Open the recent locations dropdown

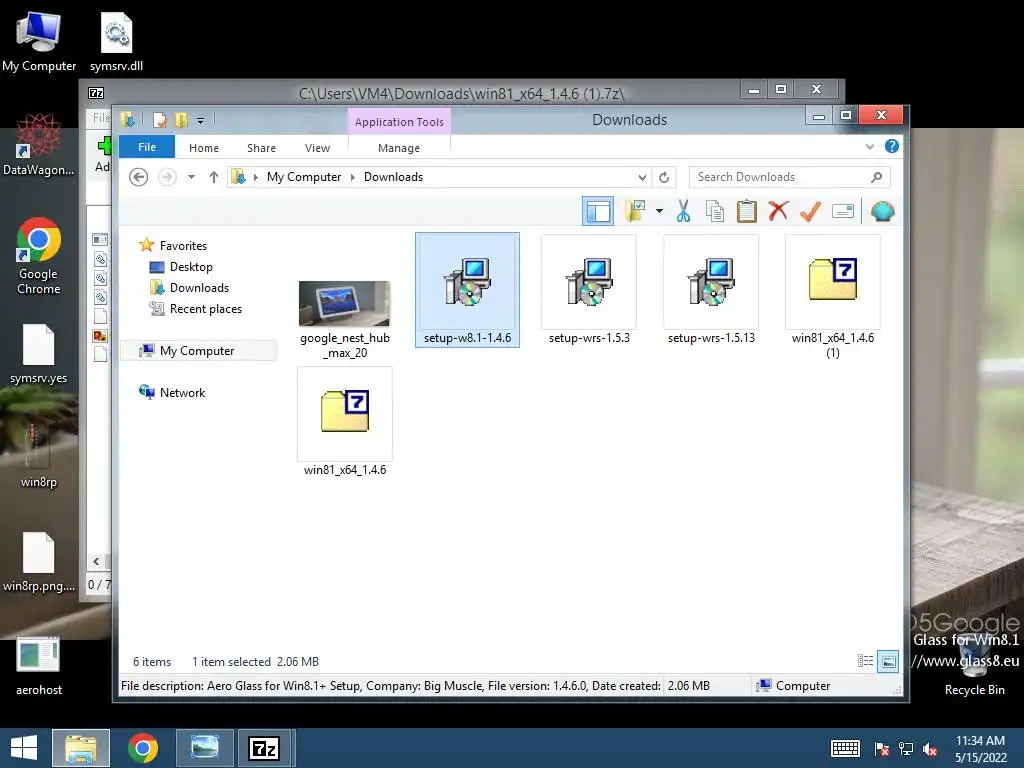click(191, 177)
